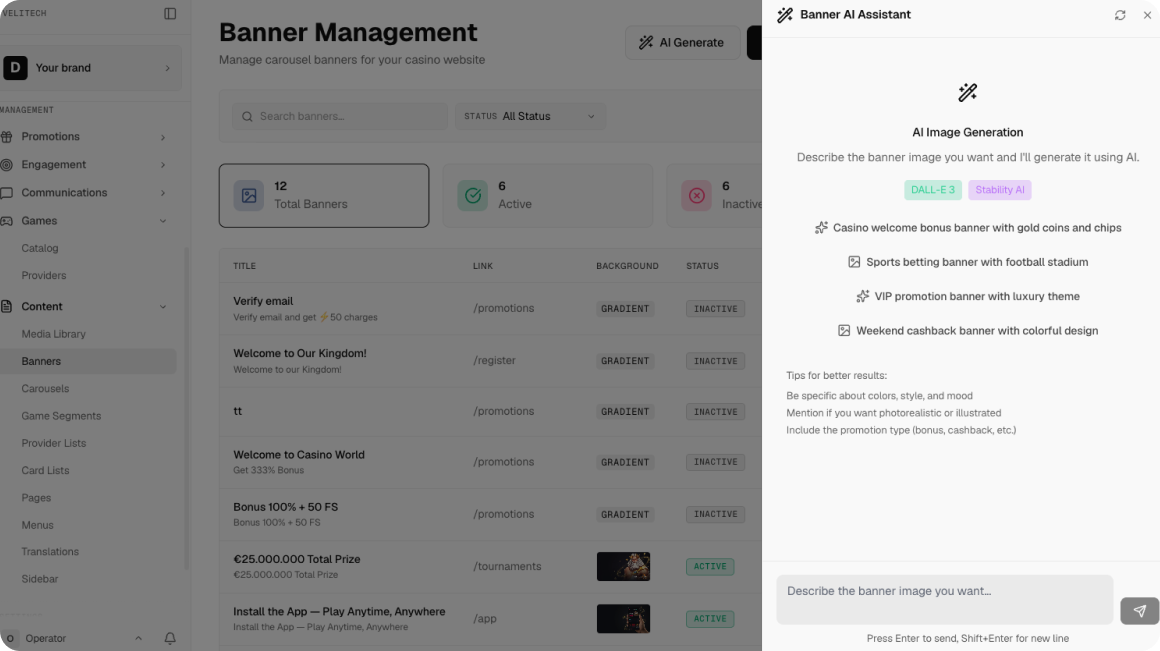The image size is (1160, 651).
Task: Close the Banner AI Assistant panel
Action: (1147, 15)
